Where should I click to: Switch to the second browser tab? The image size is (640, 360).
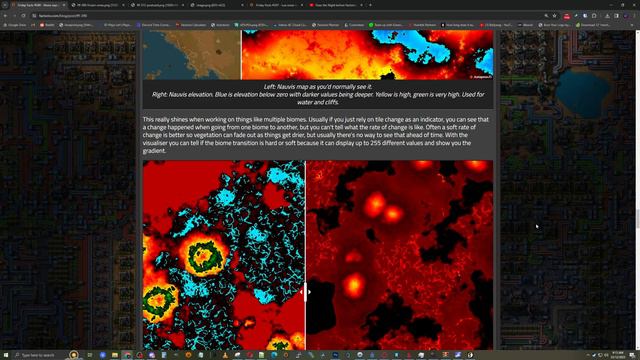(97, 5)
